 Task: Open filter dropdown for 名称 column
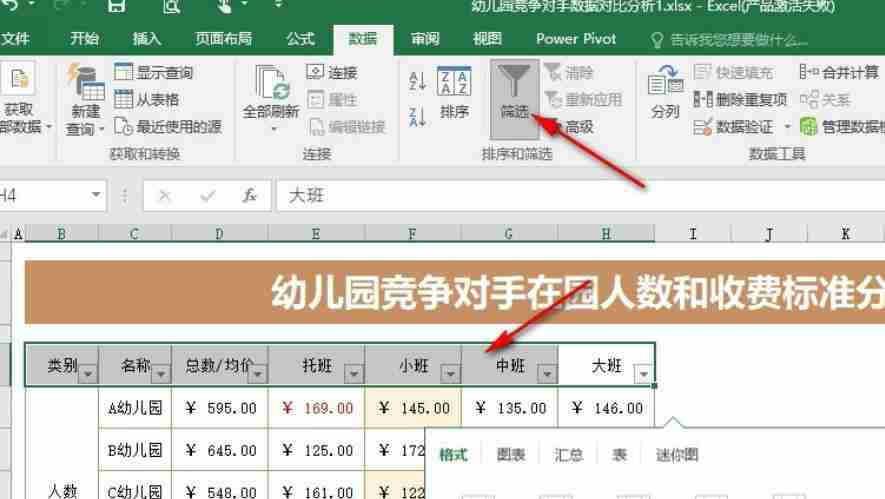click(161, 374)
